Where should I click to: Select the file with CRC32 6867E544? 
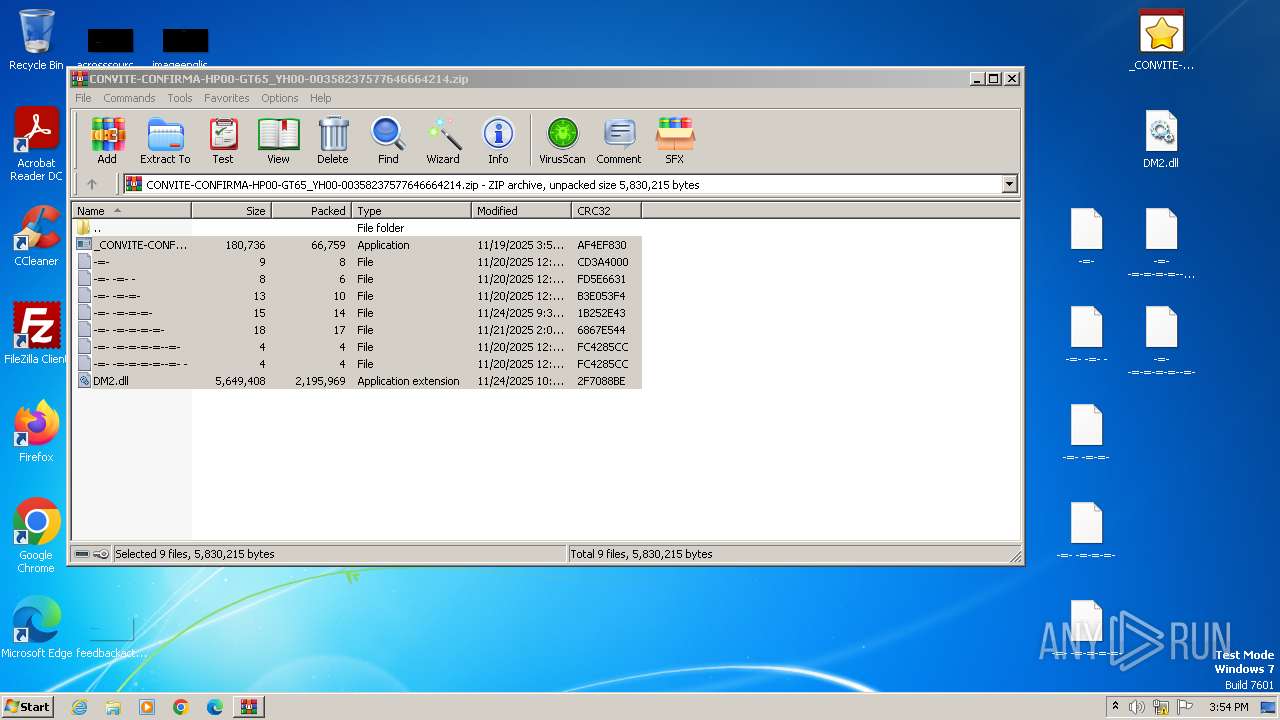(358, 330)
